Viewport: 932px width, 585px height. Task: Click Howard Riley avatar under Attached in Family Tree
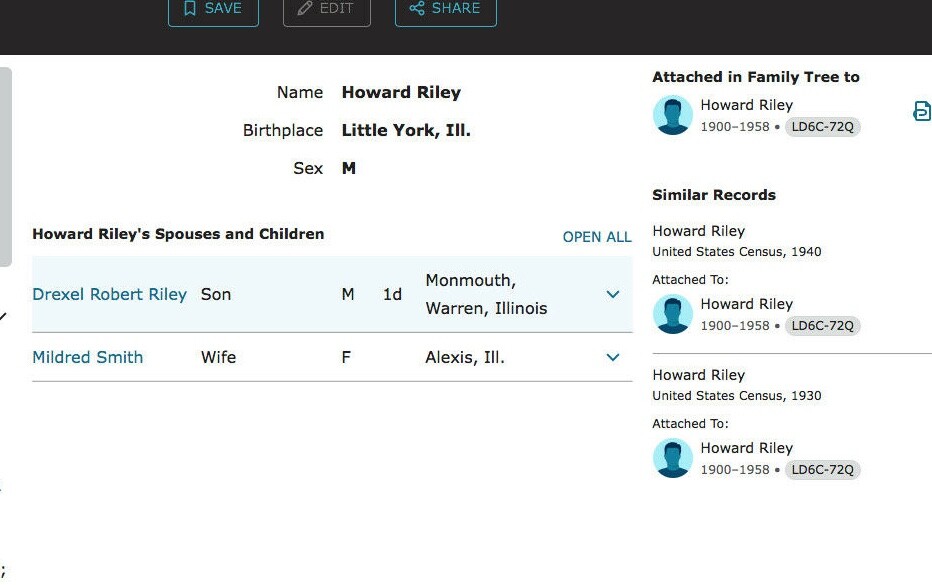pyautogui.click(x=672, y=115)
